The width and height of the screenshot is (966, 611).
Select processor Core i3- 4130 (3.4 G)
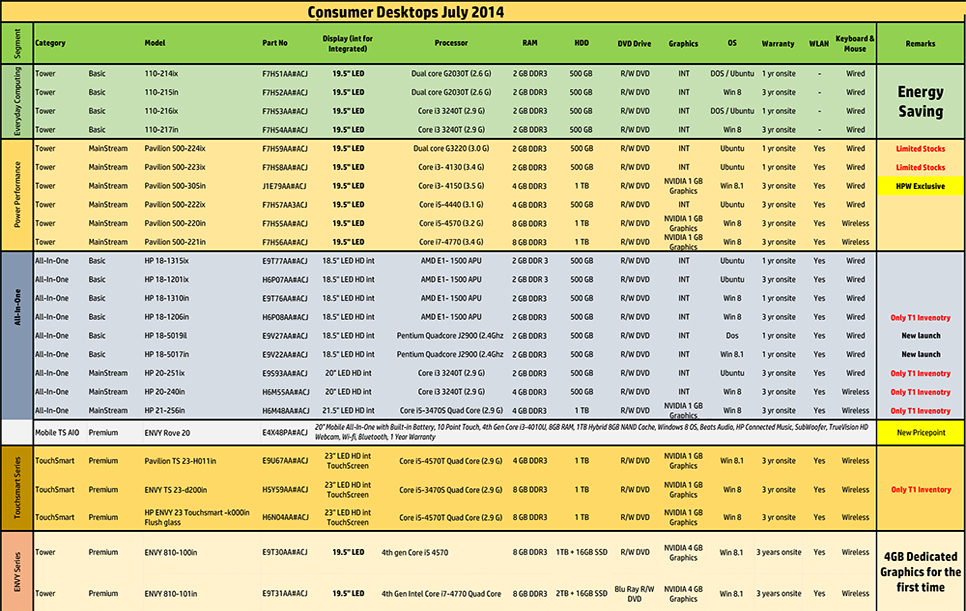[451, 167]
